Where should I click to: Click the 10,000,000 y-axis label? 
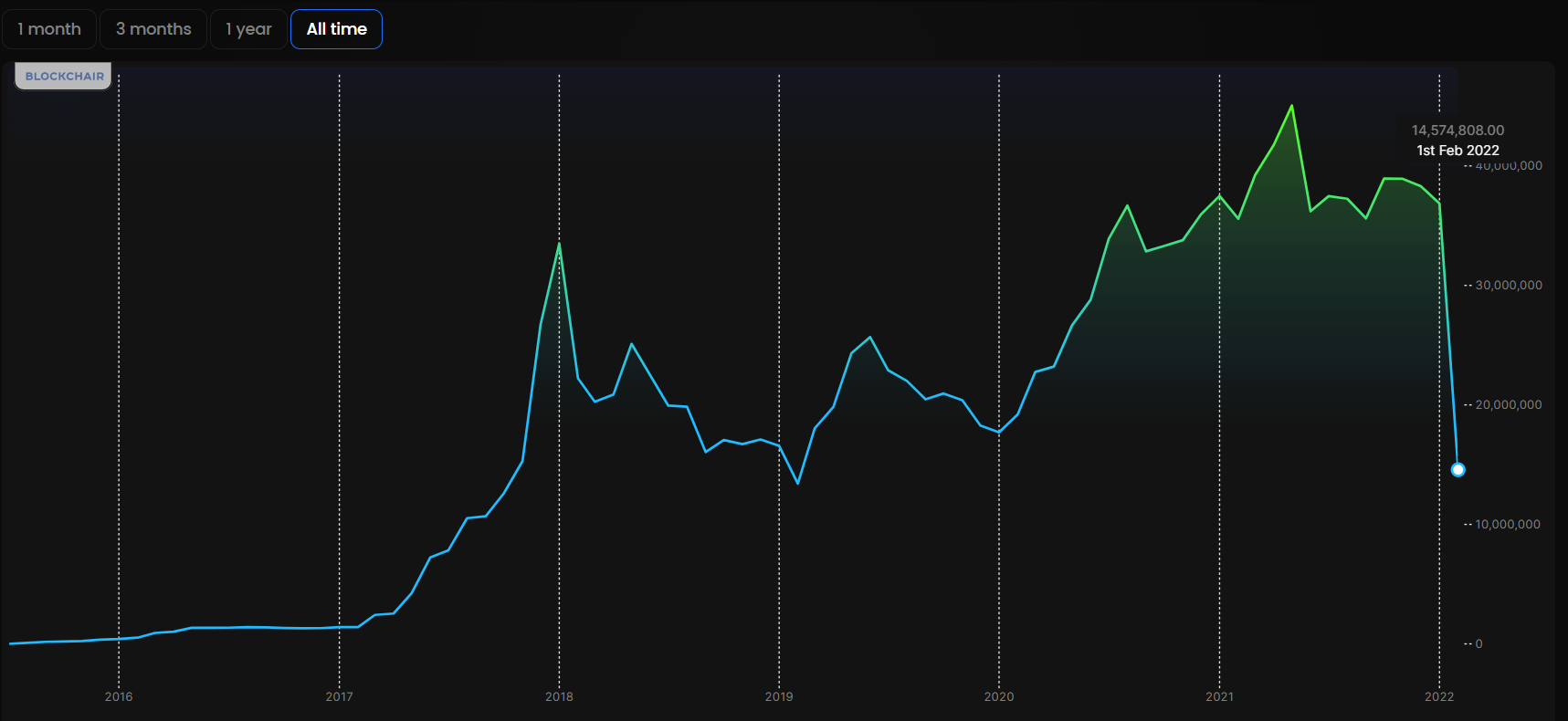(1508, 524)
